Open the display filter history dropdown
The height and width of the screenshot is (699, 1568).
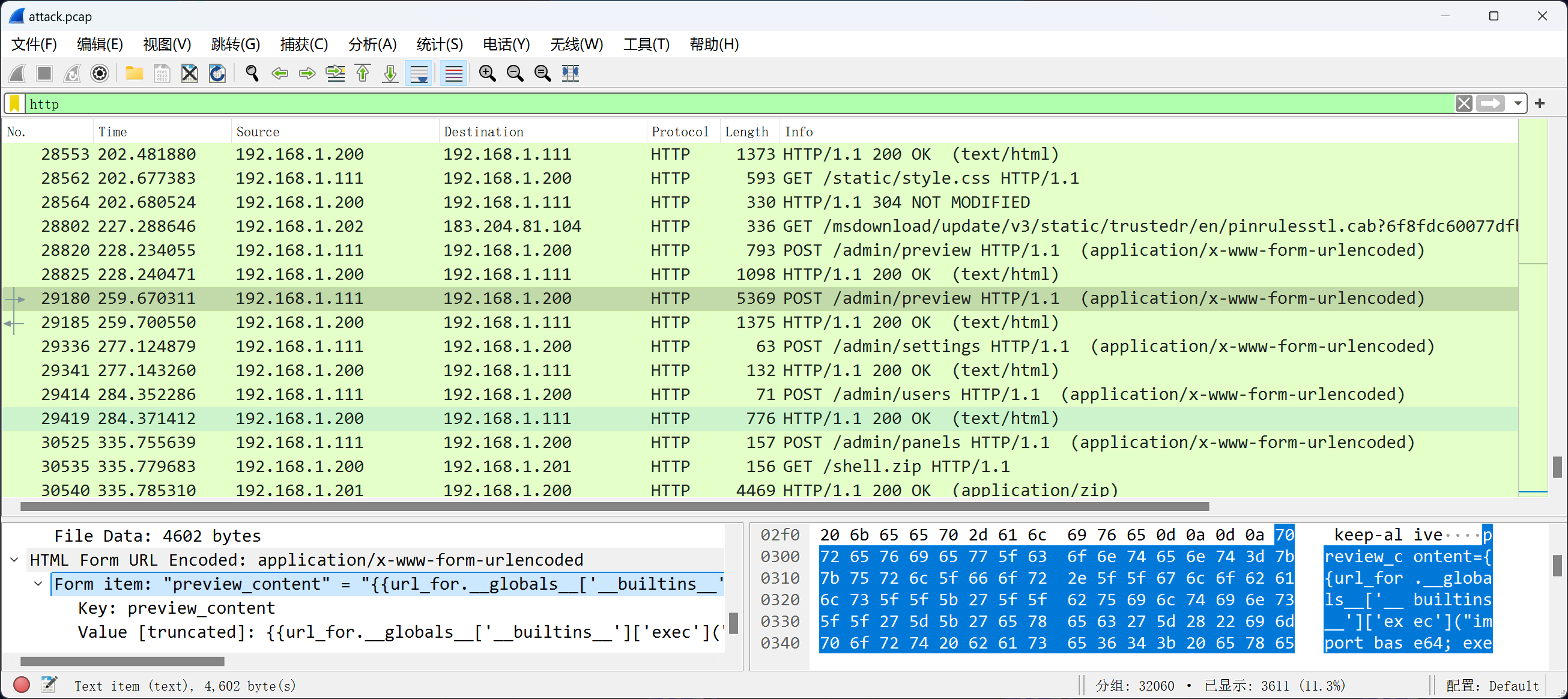pyautogui.click(x=1518, y=103)
